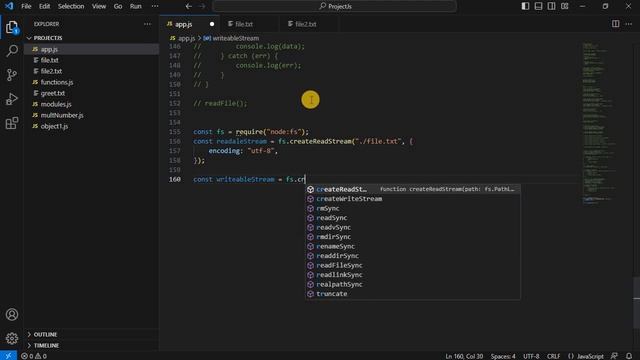This screenshot has height=360, width=640.
Task: Open file.txt in the Explorer tree
Action: (91, 60)
